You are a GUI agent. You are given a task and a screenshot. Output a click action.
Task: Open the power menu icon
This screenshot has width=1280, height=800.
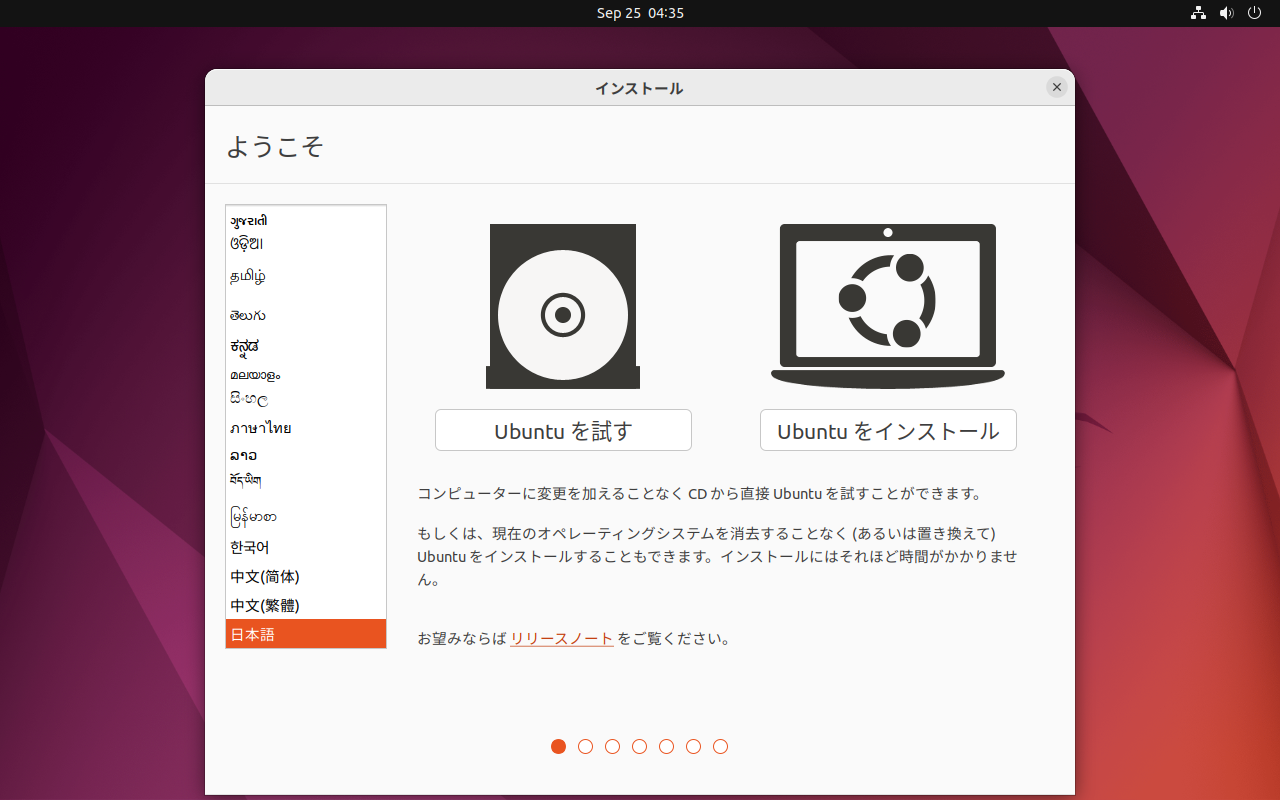1254,13
